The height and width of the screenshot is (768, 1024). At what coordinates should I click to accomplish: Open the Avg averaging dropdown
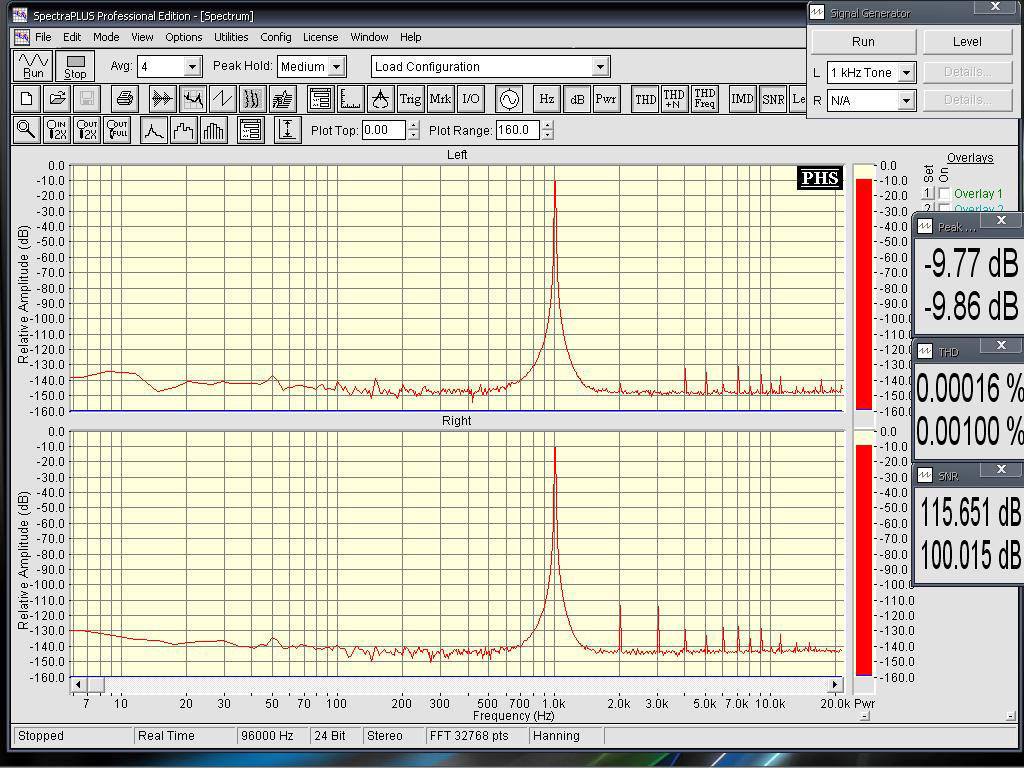point(192,67)
